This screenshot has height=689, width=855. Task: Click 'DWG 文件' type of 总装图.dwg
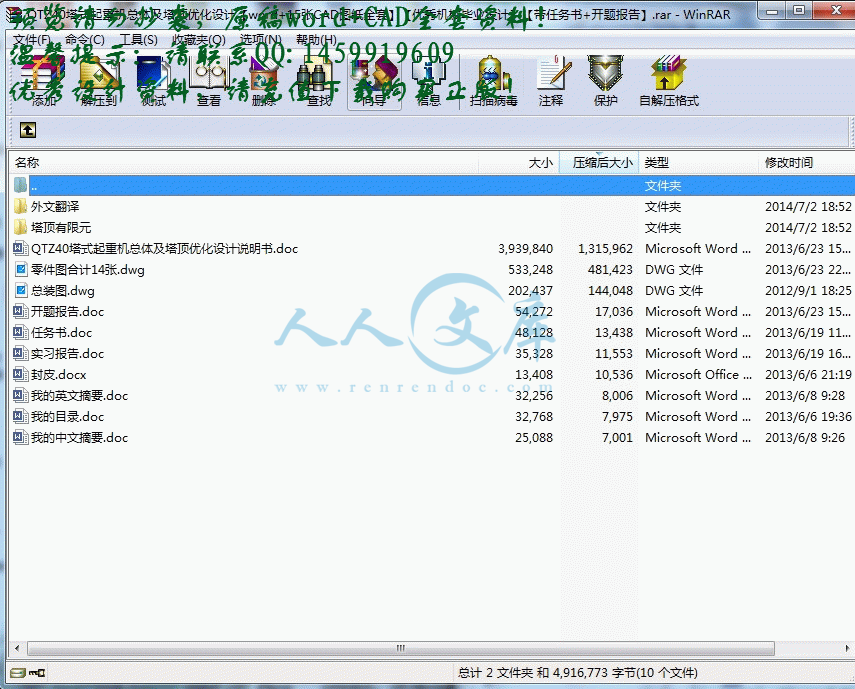pyautogui.click(x=674, y=291)
